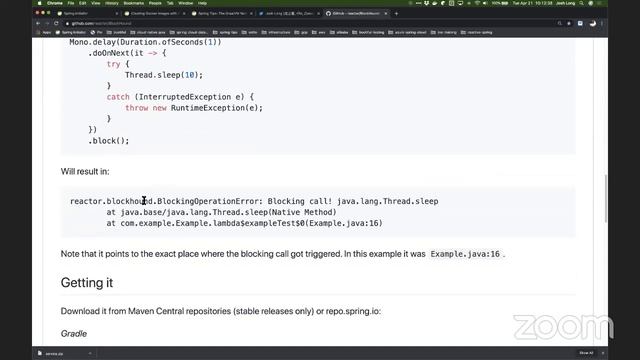
Task: Open the Help menu
Action: [202, 3]
